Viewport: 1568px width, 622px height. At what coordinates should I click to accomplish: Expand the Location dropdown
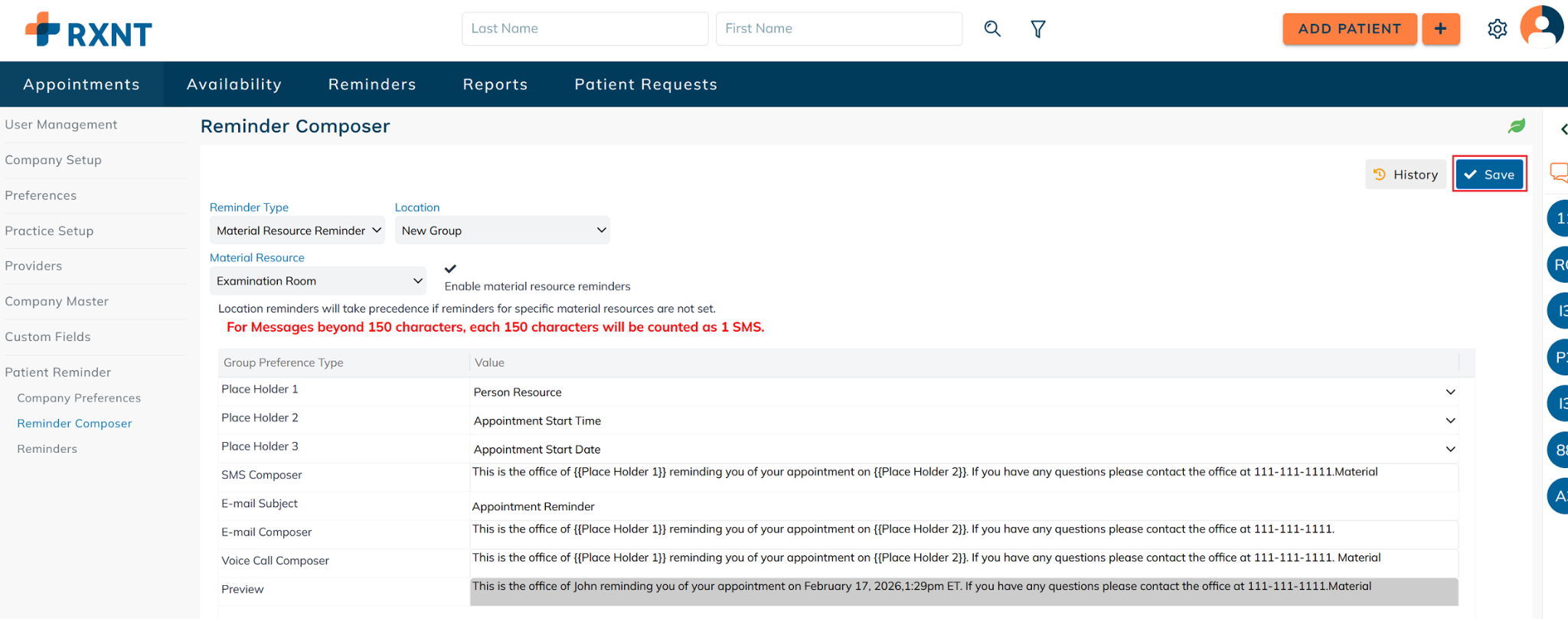(x=502, y=231)
